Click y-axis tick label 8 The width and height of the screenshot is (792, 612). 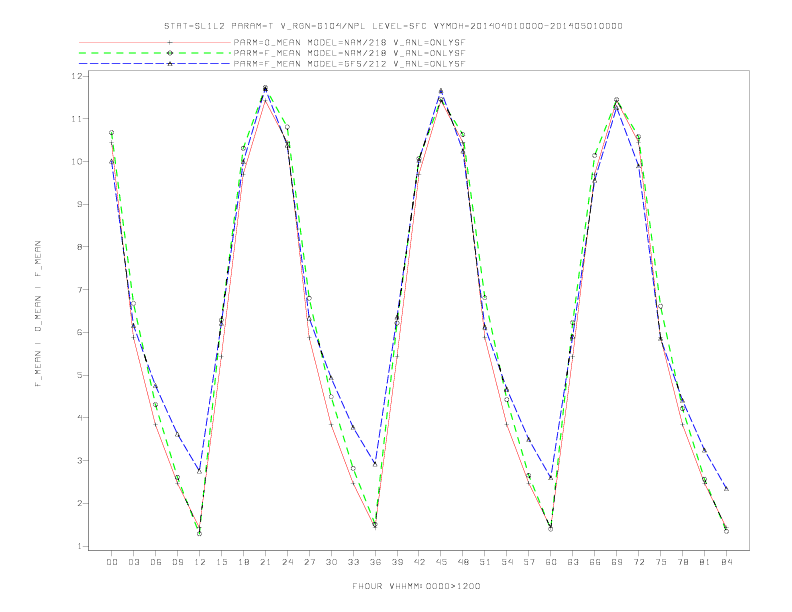[79, 247]
